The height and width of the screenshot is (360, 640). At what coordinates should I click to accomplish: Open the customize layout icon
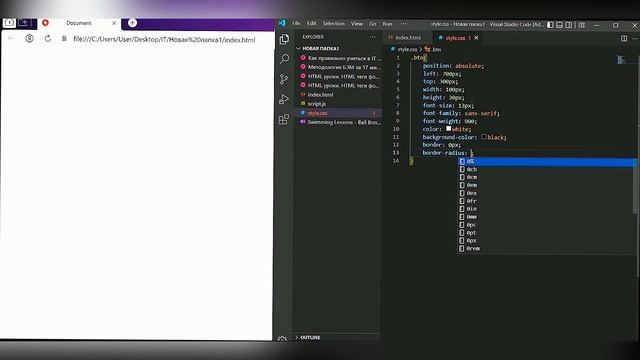(582, 25)
